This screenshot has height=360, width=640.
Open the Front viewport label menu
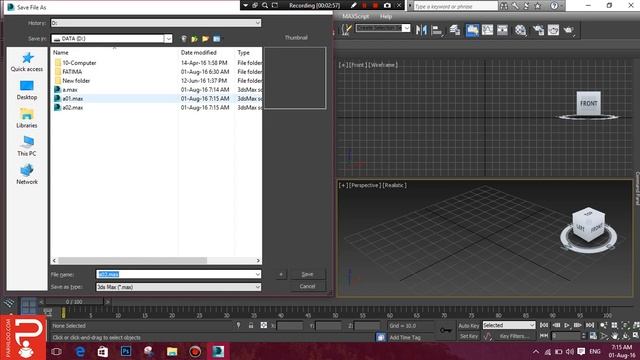point(357,64)
